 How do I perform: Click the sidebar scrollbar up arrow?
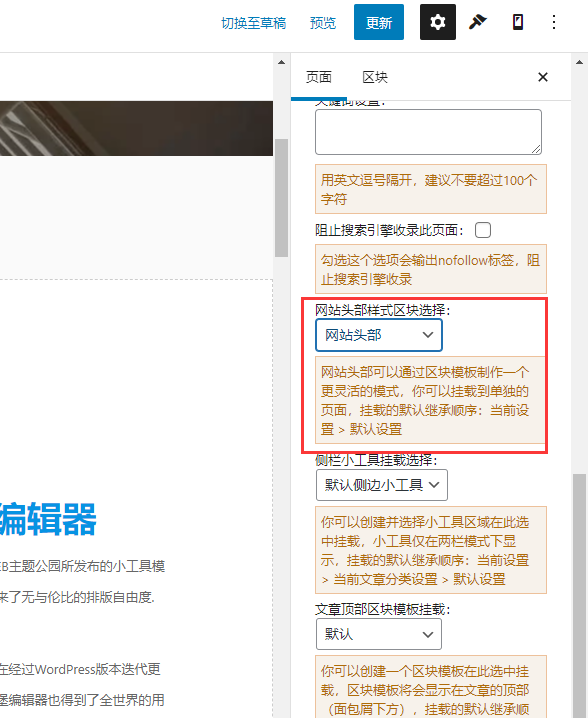click(579, 62)
